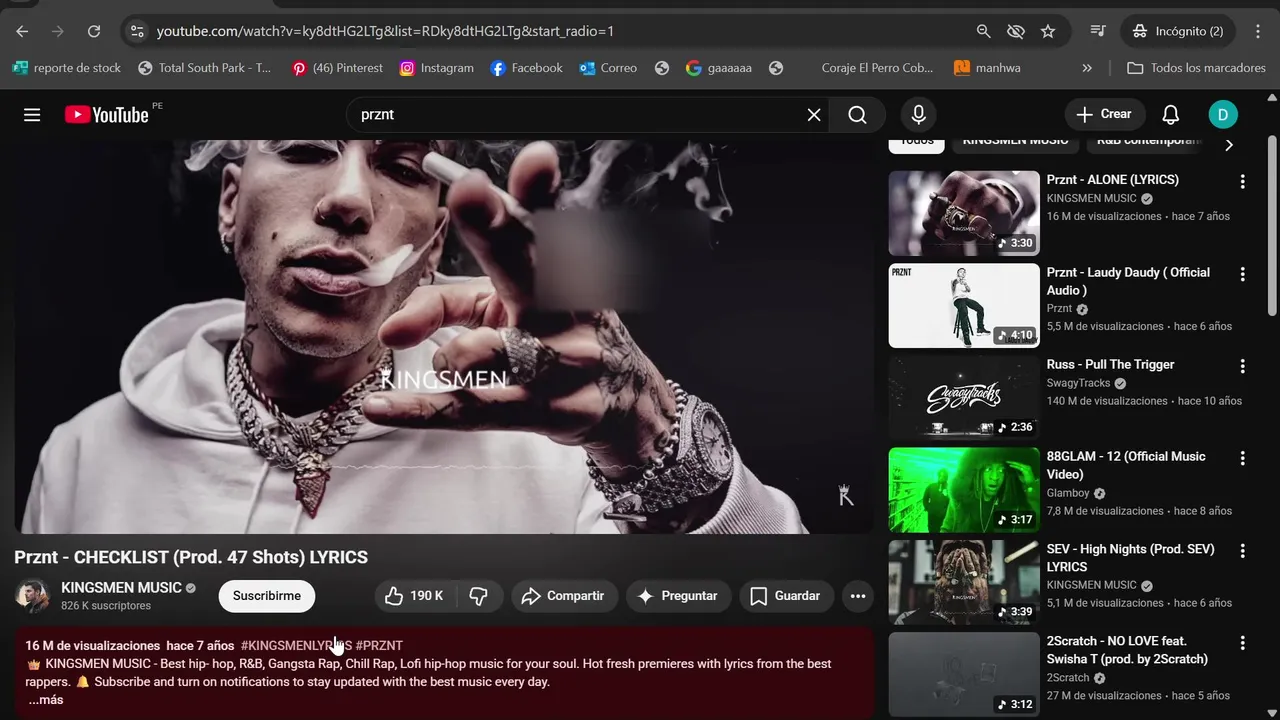1280x720 pixels.
Task: Click the Crear button
Action: click(1104, 114)
